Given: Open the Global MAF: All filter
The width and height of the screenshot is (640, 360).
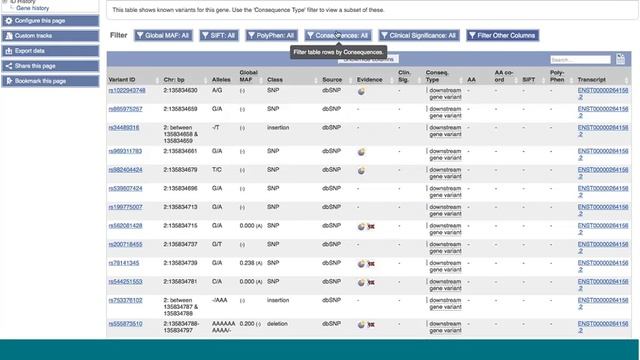Looking at the screenshot, I should [163, 36].
